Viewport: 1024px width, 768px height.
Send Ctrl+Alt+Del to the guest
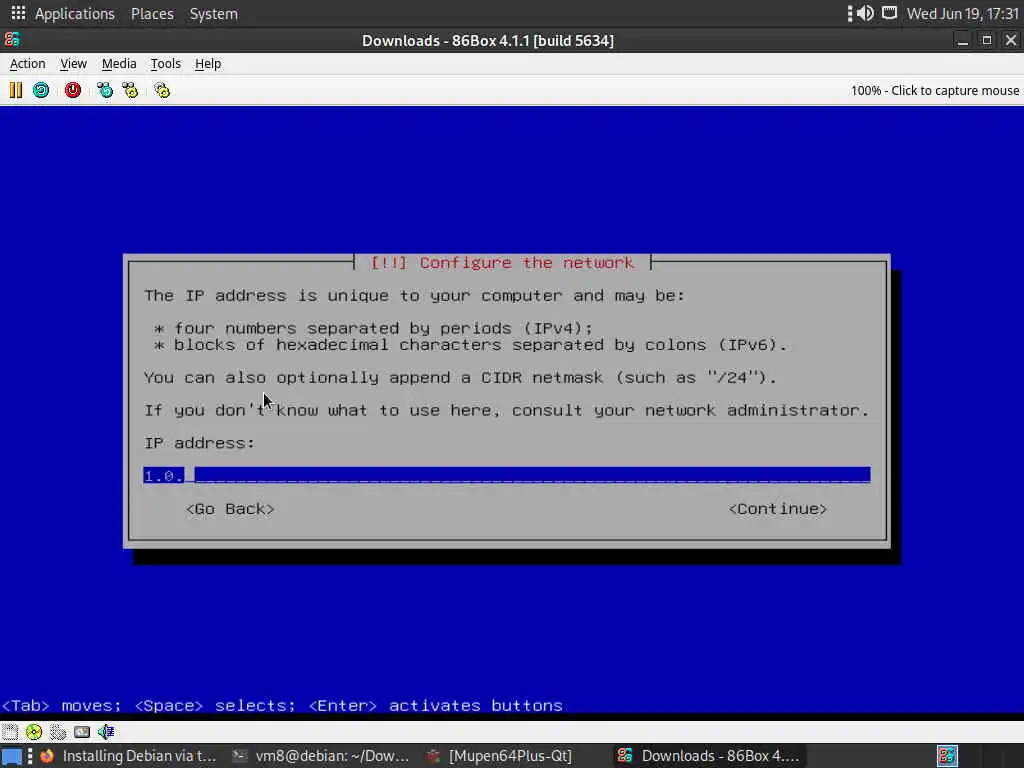pyautogui.click(x=104, y=90)
